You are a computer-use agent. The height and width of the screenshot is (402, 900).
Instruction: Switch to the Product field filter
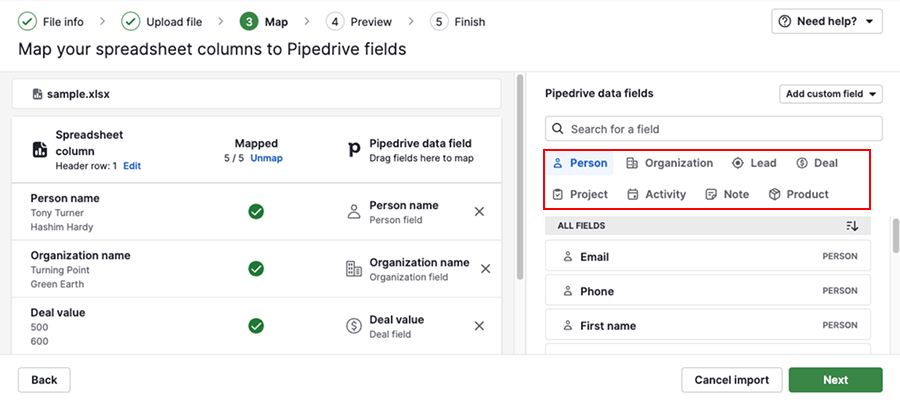(x=798, y=194)
